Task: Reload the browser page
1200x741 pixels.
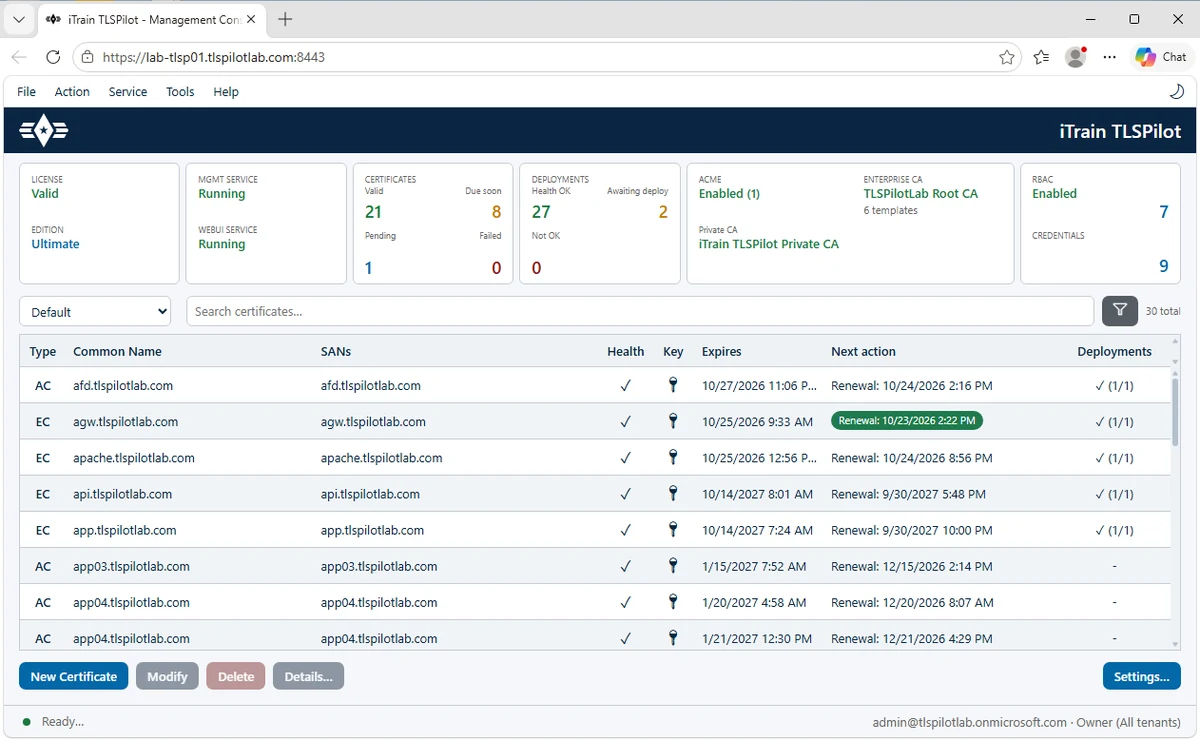Action: click(x=53, y=57)
